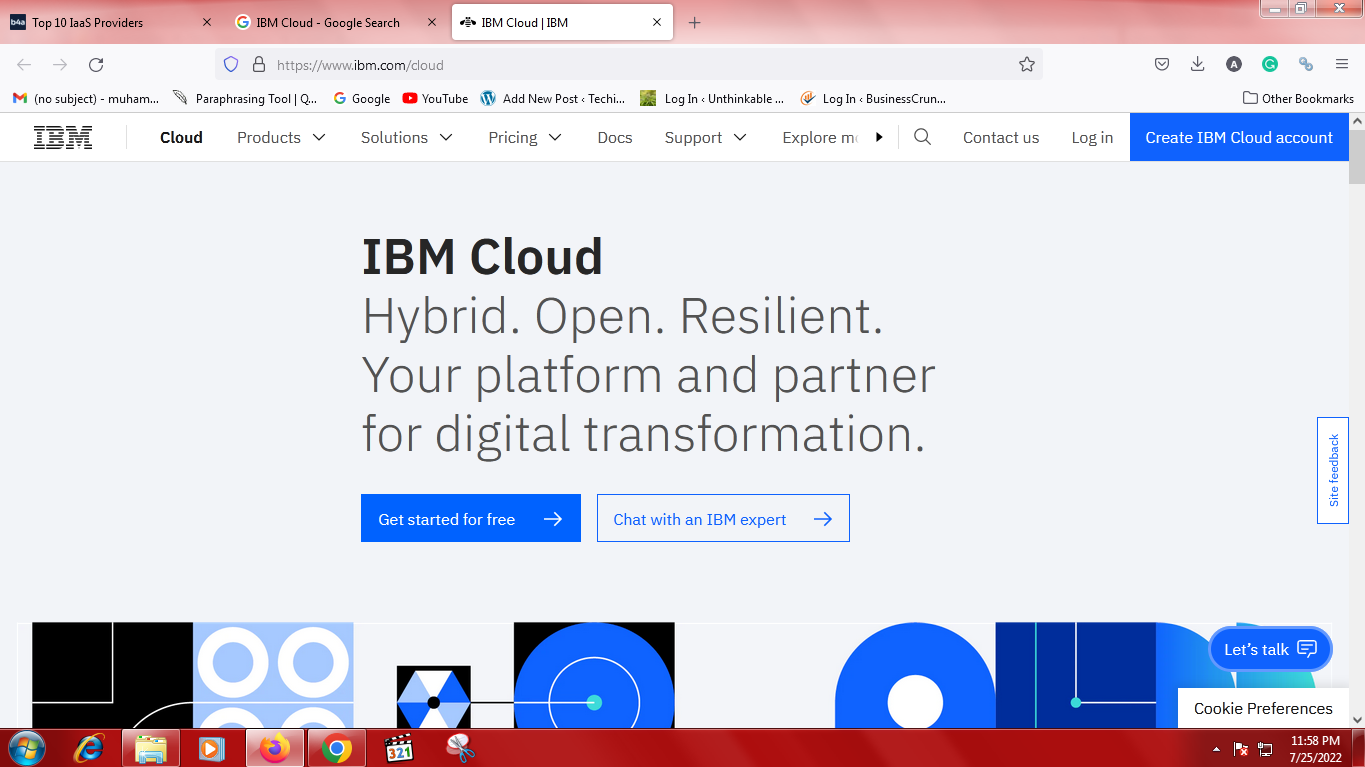Click the blue extension icon beside Grammarly

(1306, 64)
